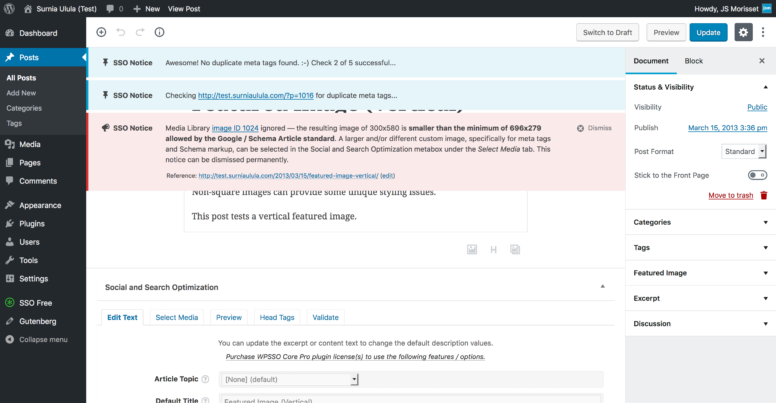The width and height of the screenshot is (776, 403).
Task: Open the image ID 1024 link
Action: [235, 128]
